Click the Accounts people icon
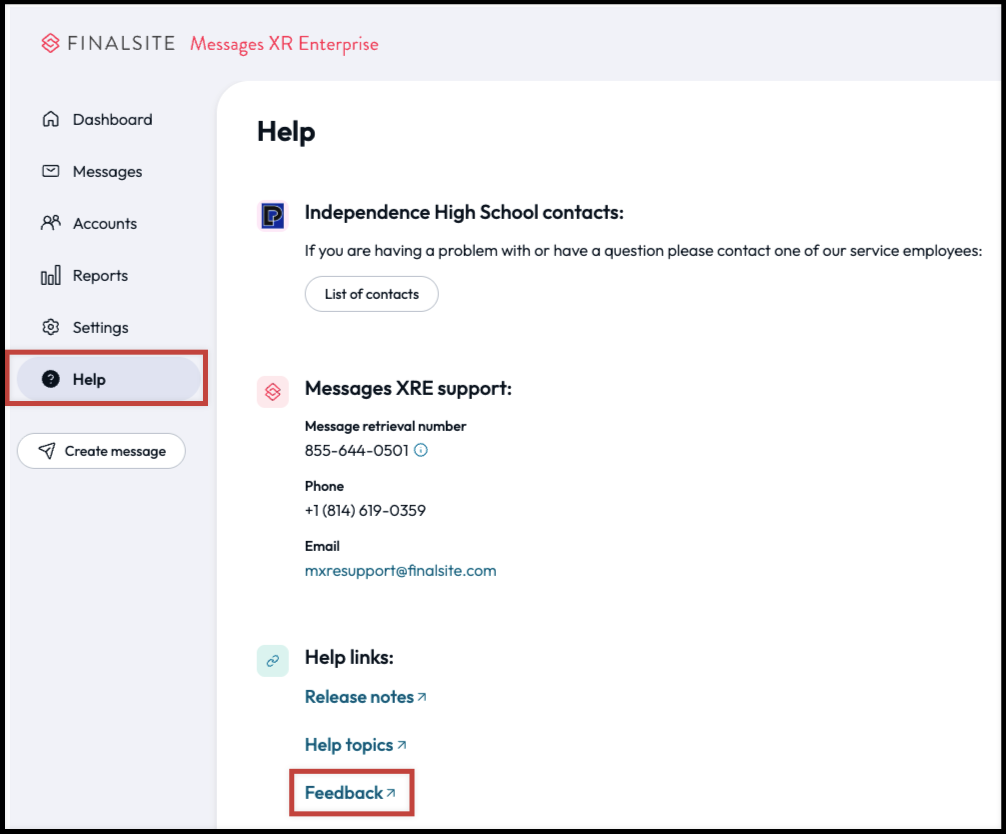 [50, 223]
